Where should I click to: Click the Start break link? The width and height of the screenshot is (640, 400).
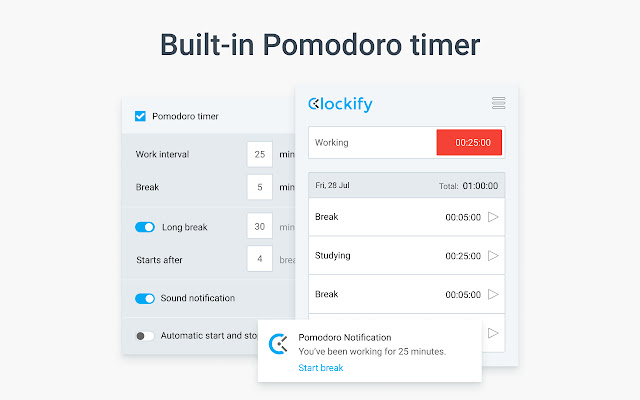[320, 368]
